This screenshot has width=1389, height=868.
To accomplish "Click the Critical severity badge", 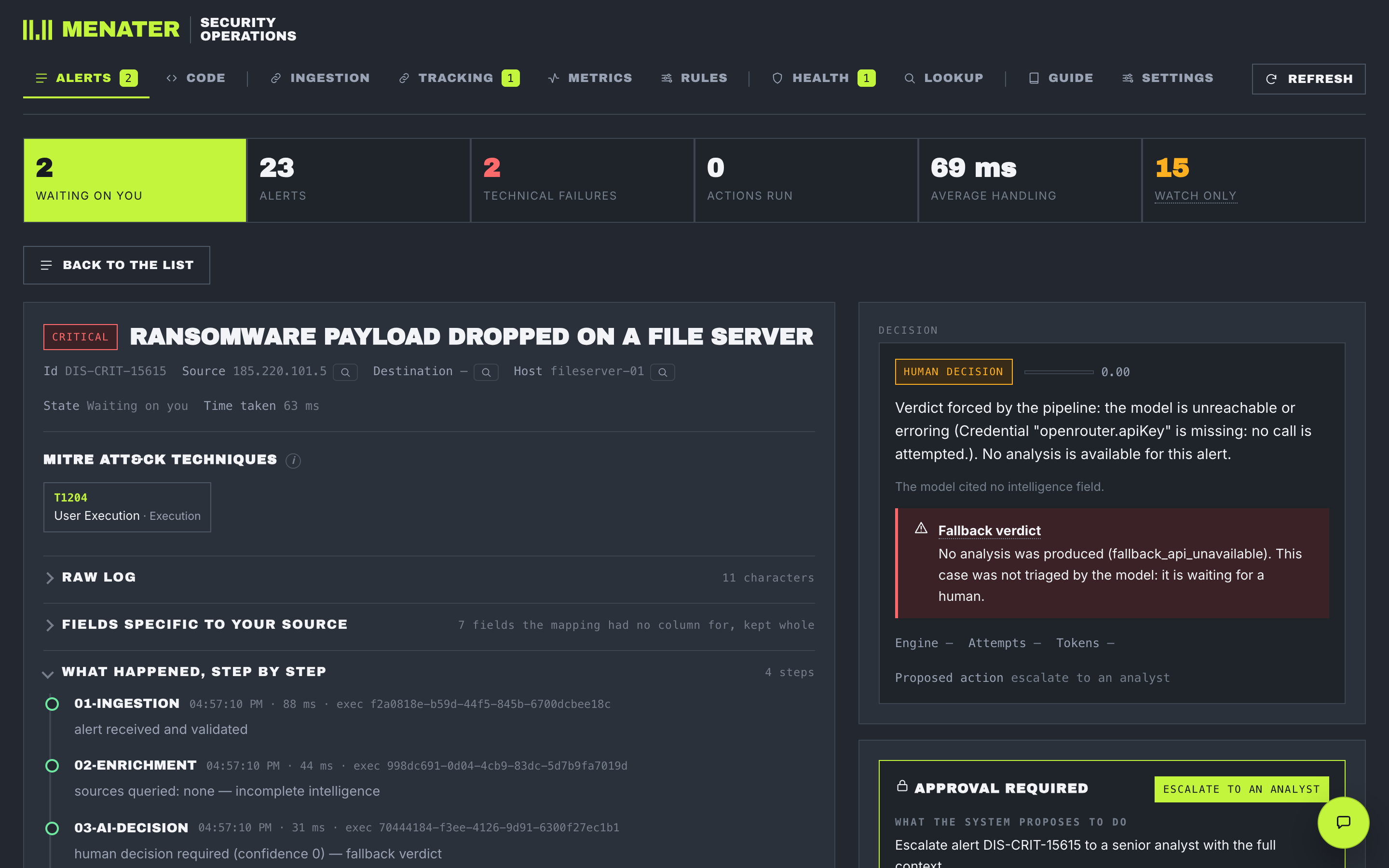I will pyautogui.click(x=81, y=337).
